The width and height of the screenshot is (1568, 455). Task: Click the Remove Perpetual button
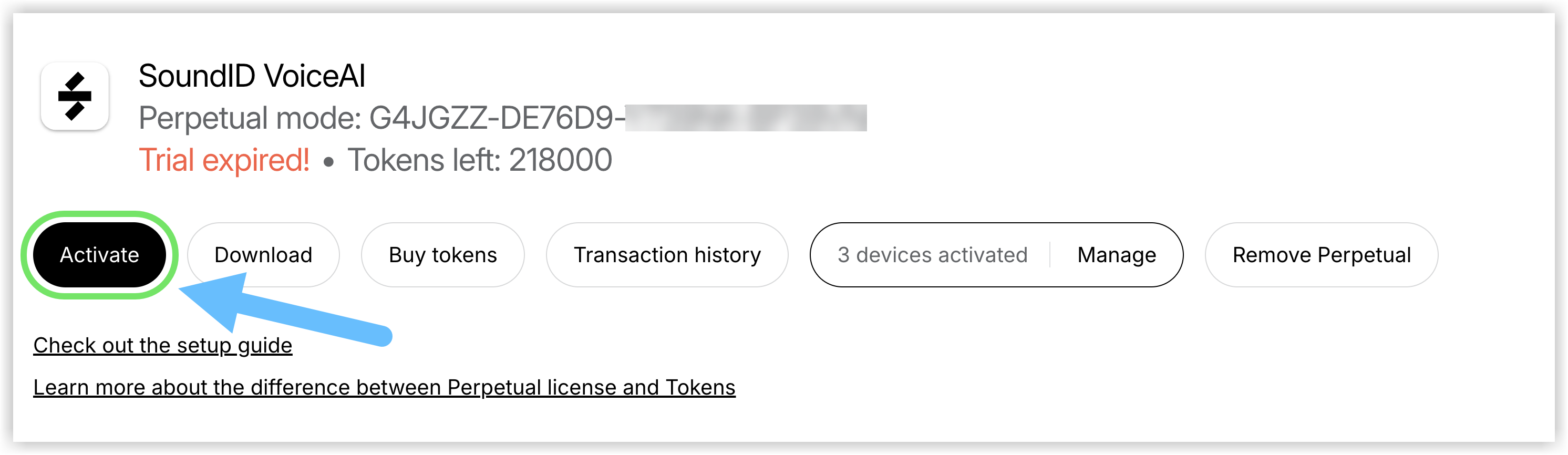click(1321, 255)
